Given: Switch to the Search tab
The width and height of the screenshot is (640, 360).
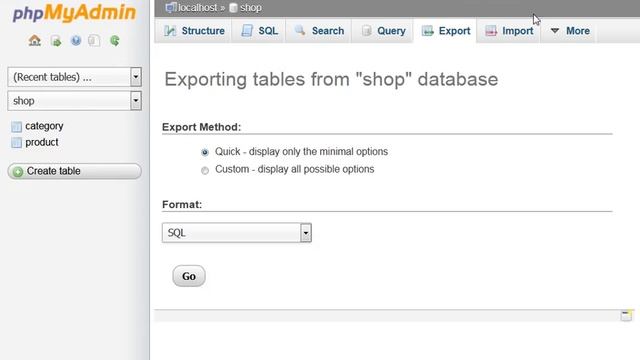Looking at the screenshot, I should coord(319,31).
